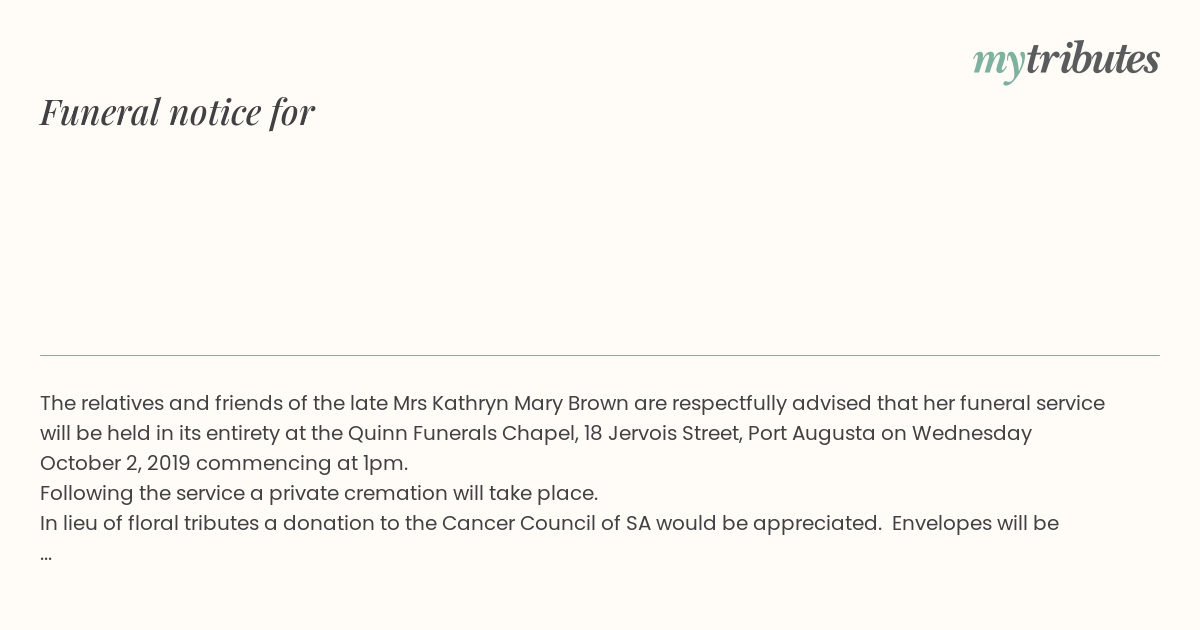Click the date 'October 2, 2019'
This screenshot has width=1200, height=630.
pos(115,464)
